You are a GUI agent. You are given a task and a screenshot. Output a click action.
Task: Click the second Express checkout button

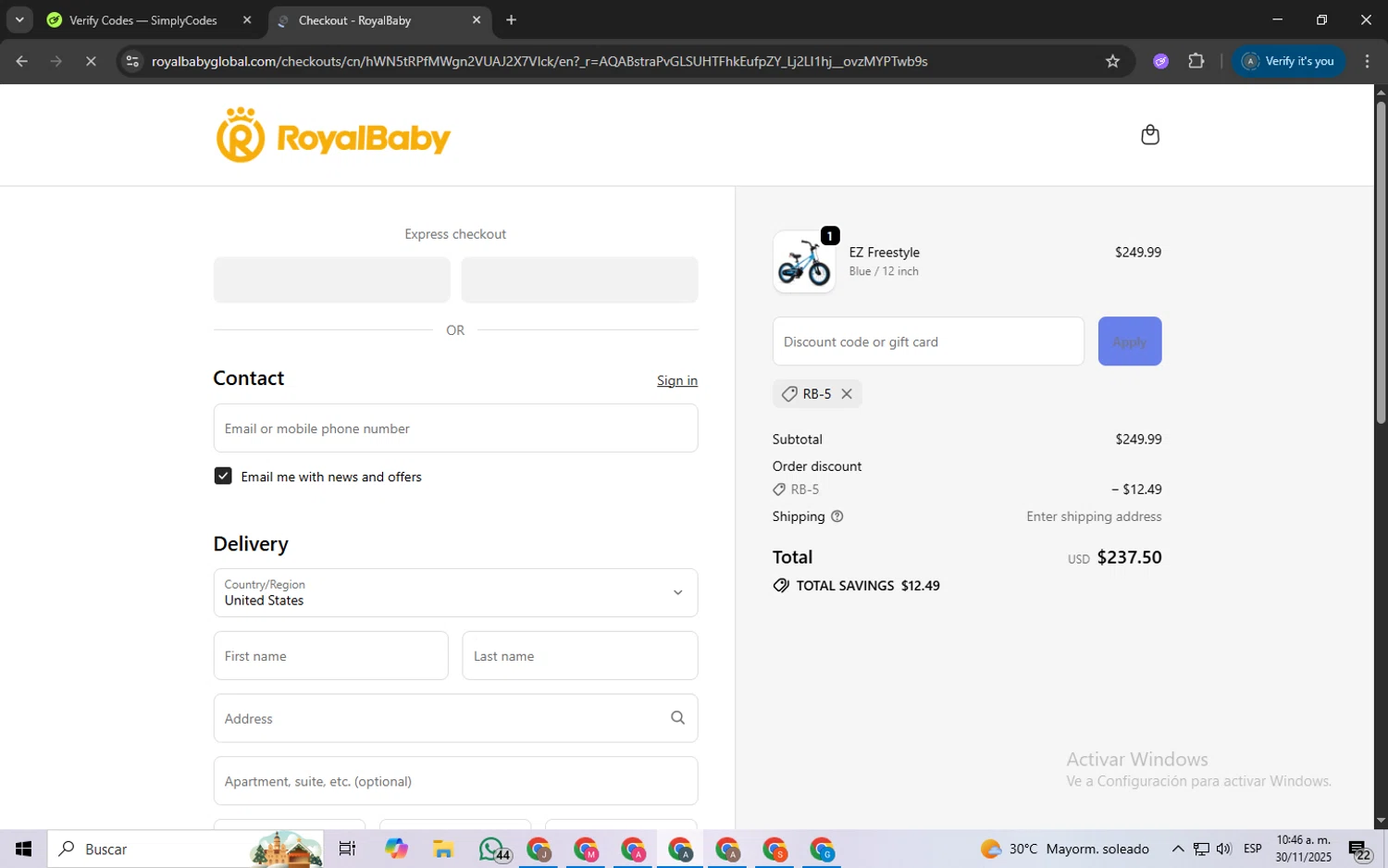tap(579, 279)
